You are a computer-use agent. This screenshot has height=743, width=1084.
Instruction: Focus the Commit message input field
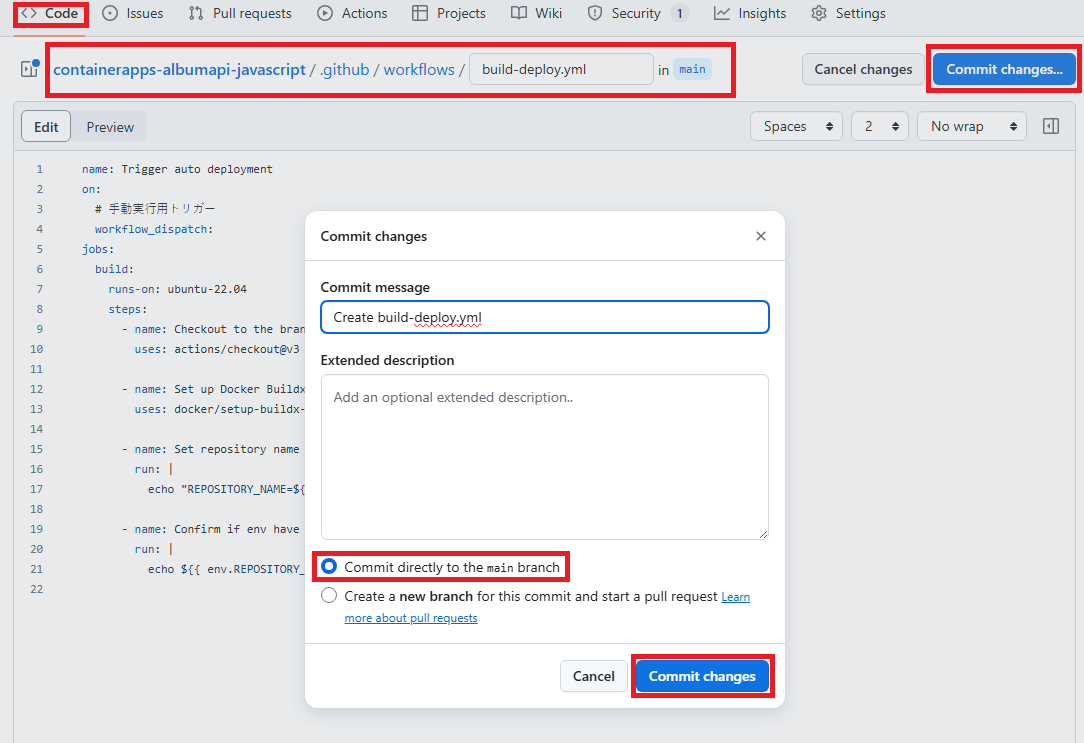545,317
